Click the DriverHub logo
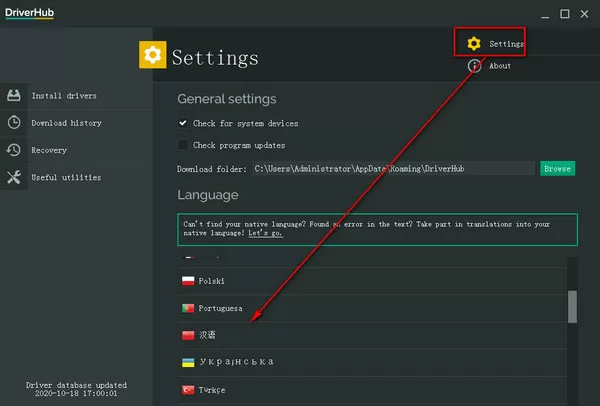Screen dimensions: 600x406 click(29, 13)
